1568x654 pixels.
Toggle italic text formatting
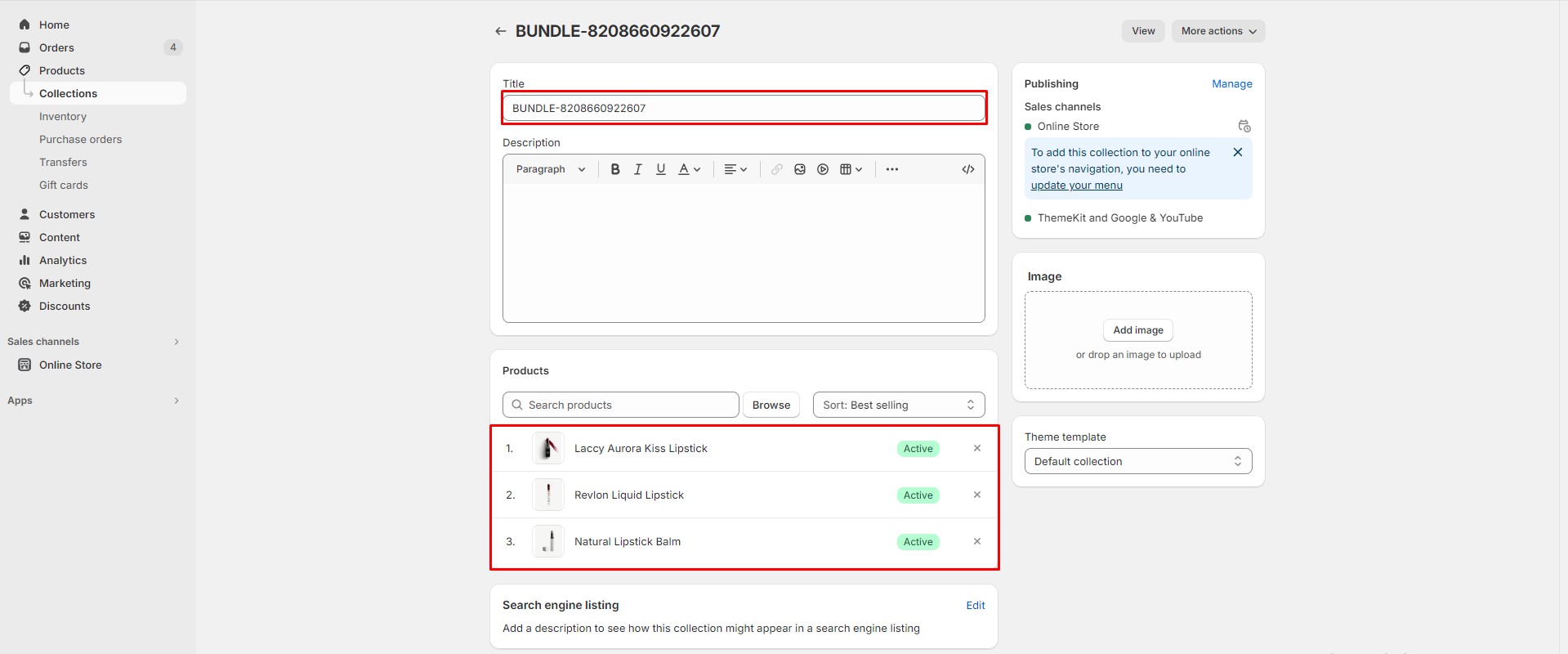coord(638,169)
